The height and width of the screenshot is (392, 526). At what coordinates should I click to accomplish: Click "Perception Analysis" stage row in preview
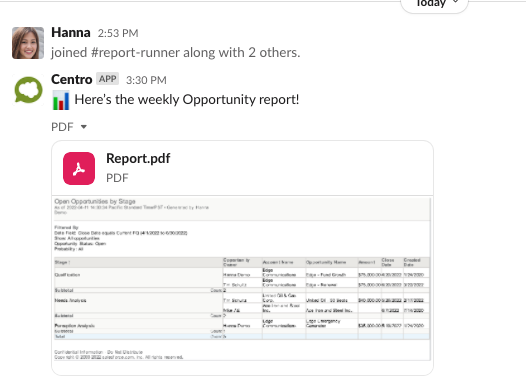tap(74, 326)
